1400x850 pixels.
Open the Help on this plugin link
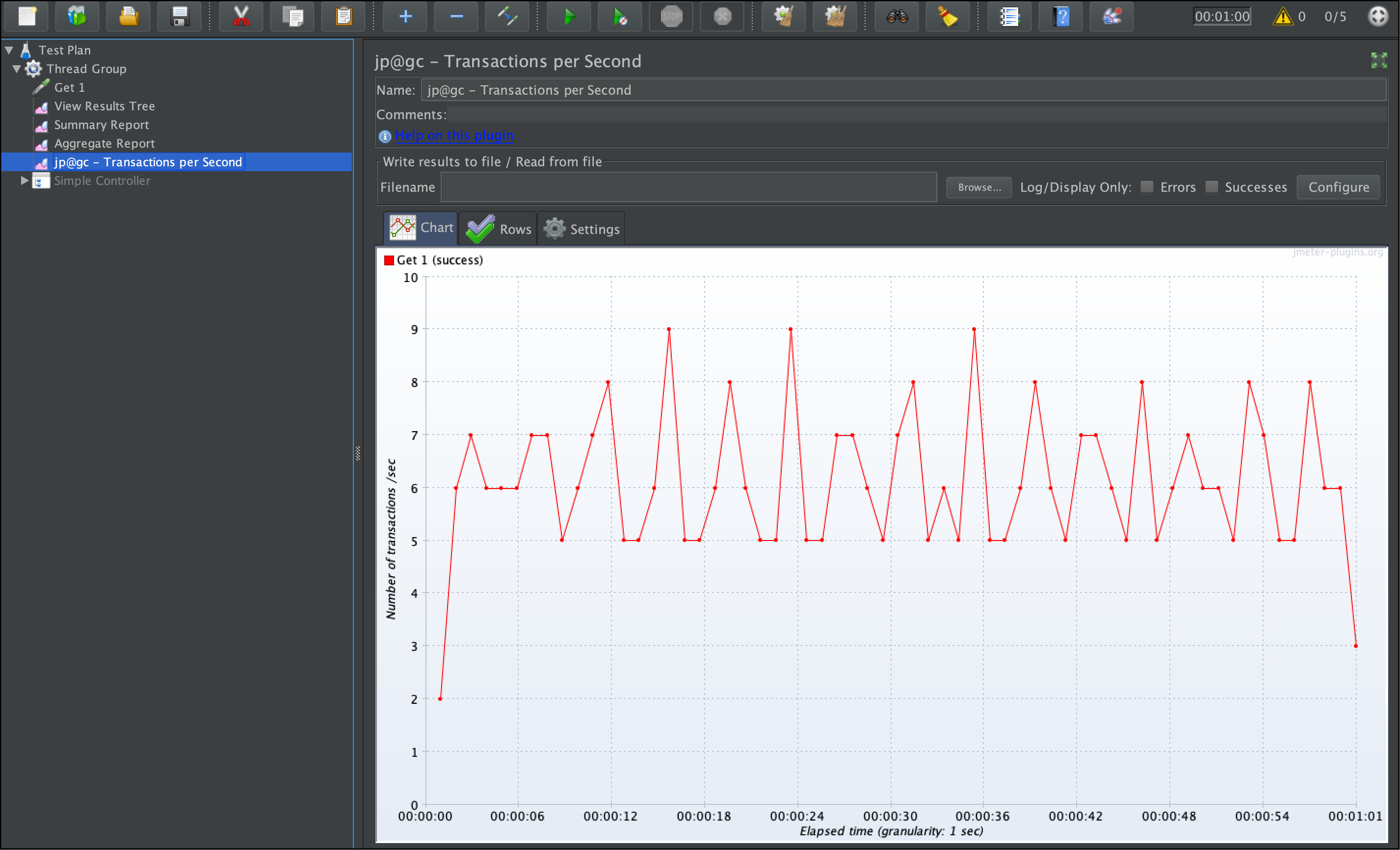(454, 135)
